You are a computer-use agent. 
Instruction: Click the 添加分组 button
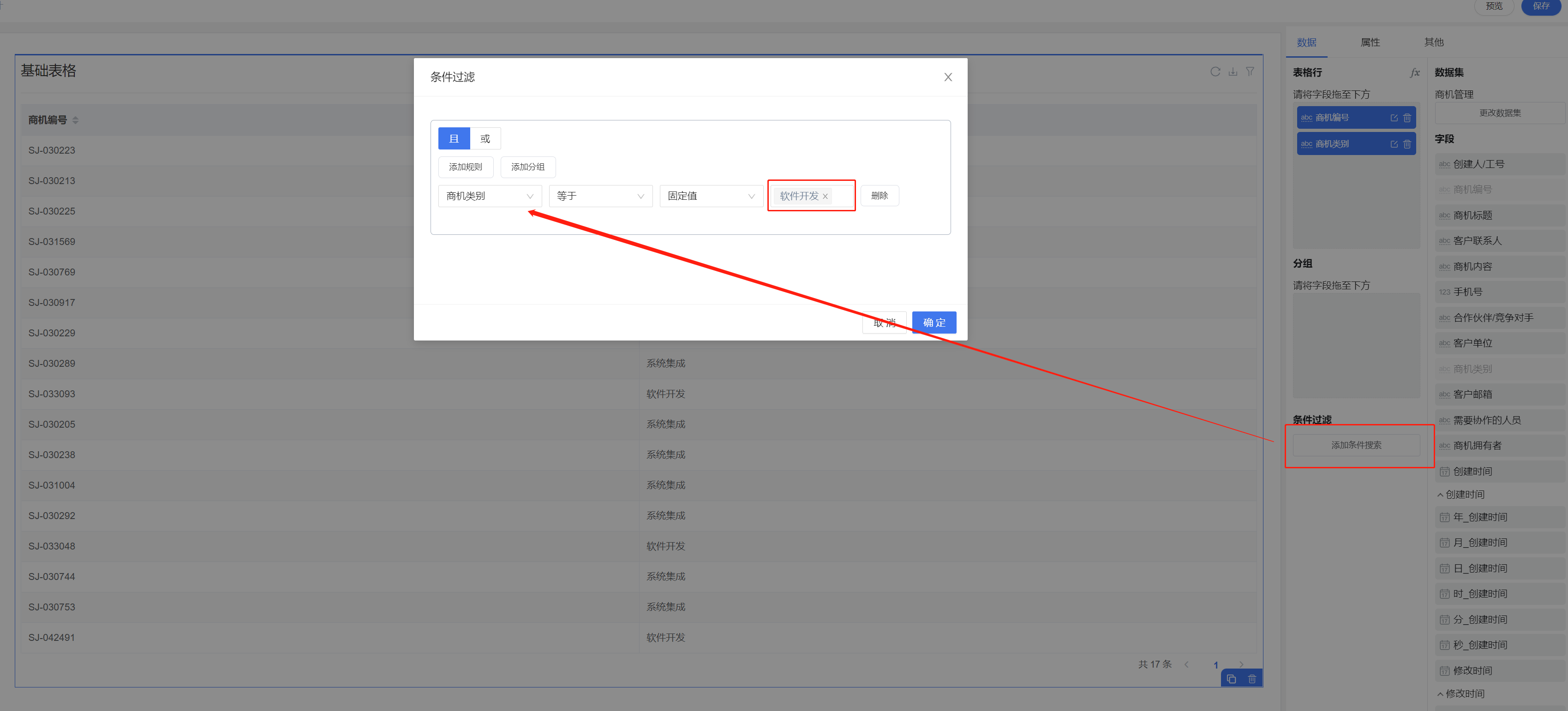[x=528, y=167]
